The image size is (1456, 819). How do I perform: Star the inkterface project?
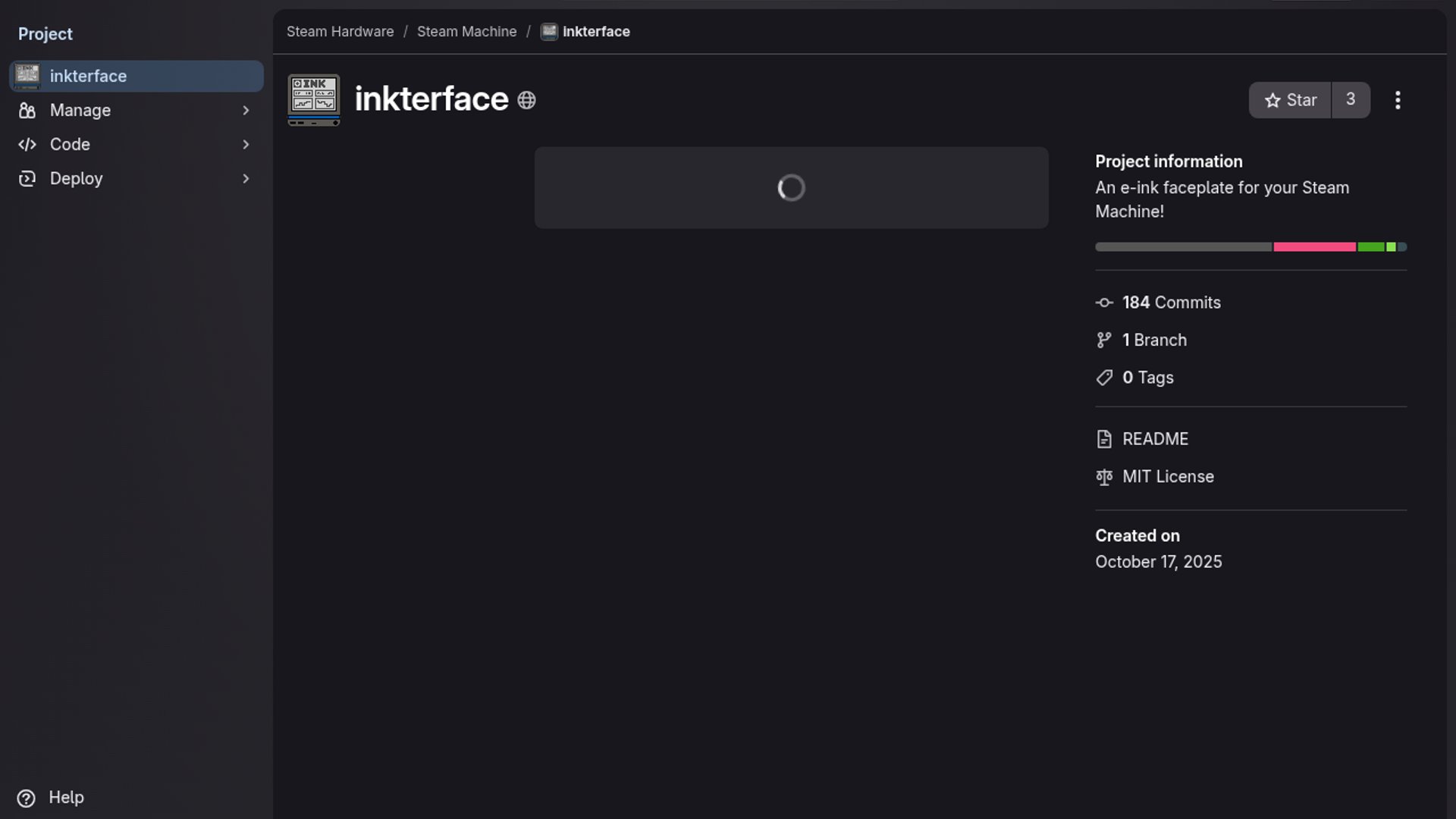coord(1290,100)
